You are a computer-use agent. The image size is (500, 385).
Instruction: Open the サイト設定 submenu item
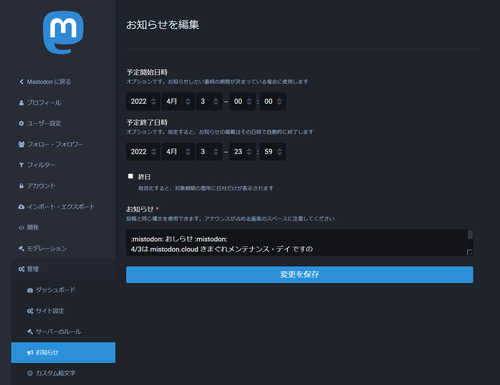(x=63, y=311)
